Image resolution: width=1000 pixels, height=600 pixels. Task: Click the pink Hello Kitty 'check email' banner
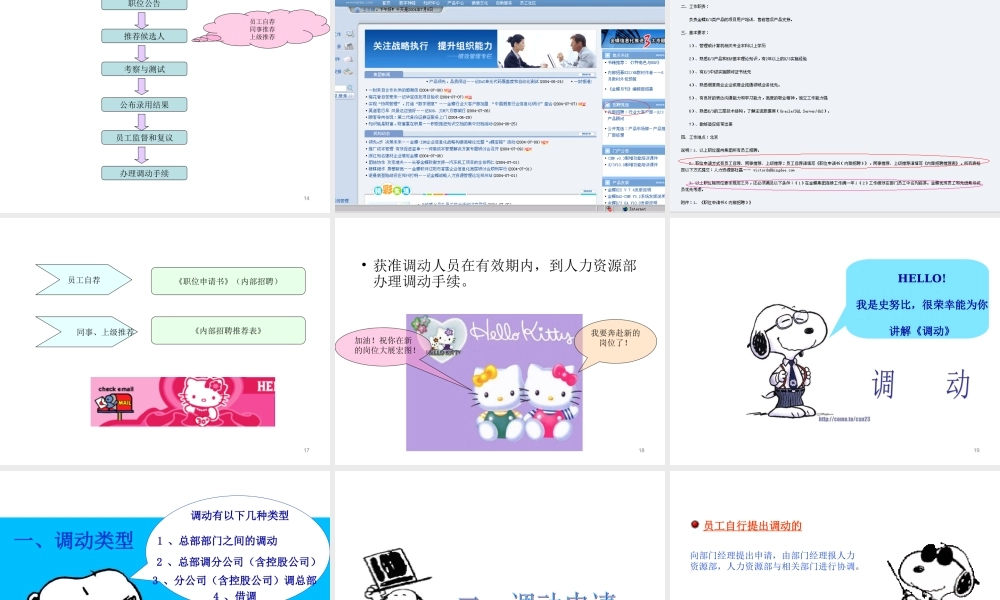[182, 402]
